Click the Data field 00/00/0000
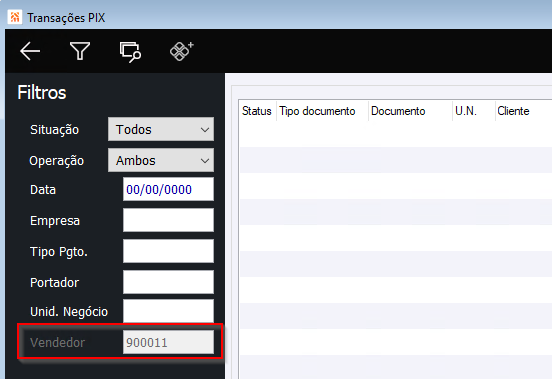 (168, 189)
